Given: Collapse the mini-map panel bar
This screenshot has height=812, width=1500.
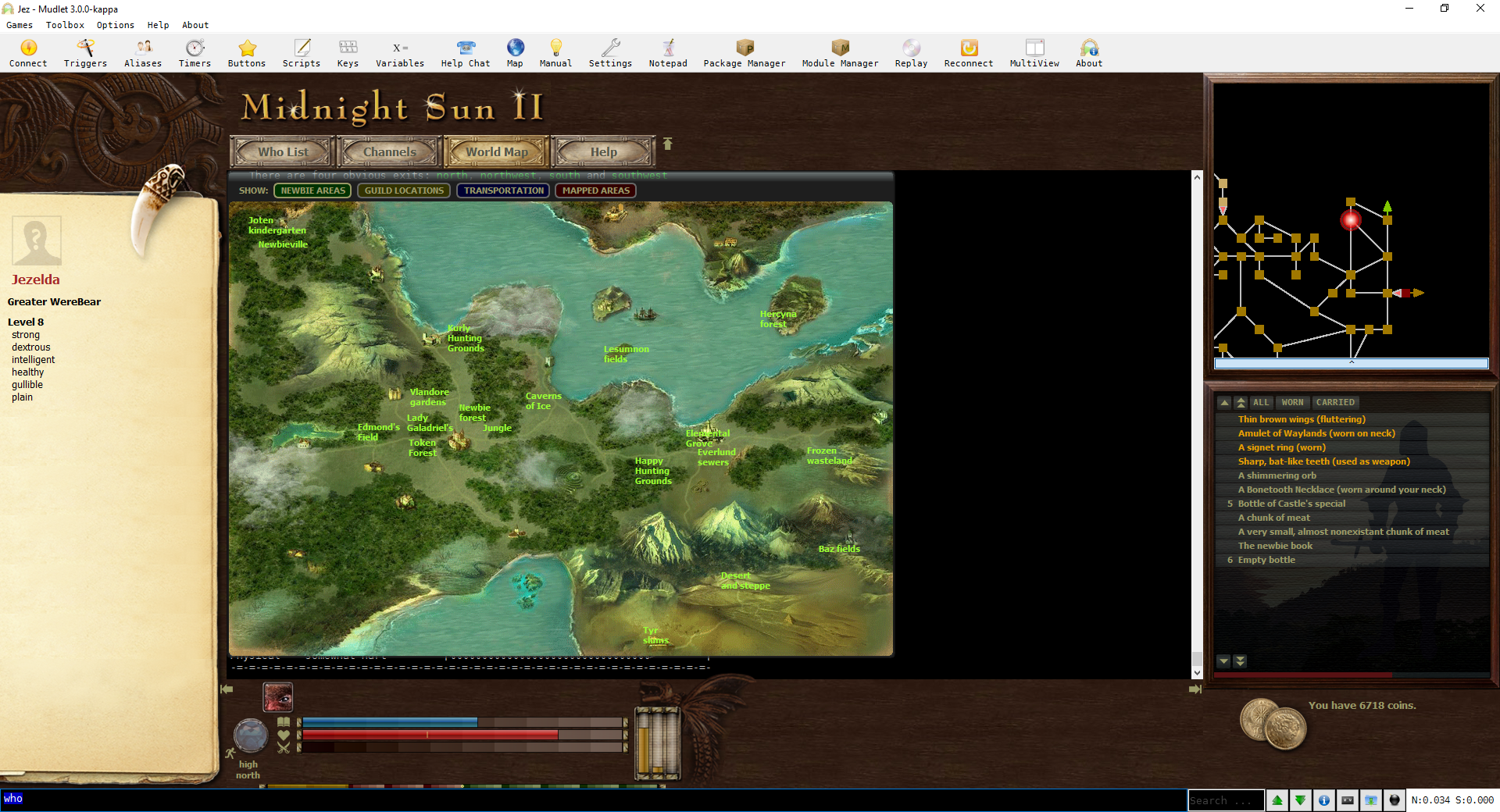Looking at the screenshot, I should 1352,363.
